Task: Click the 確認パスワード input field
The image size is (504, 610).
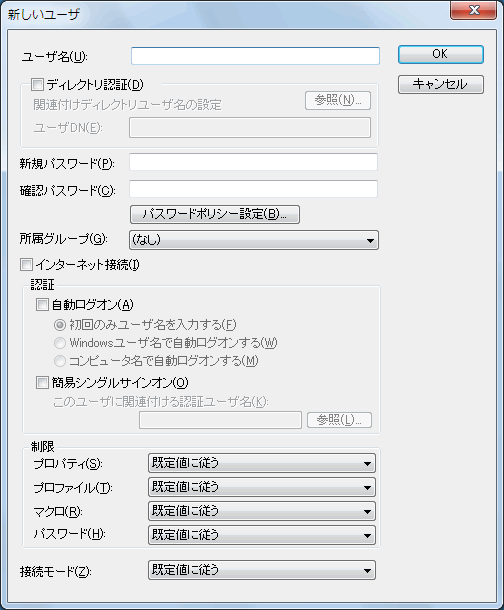Action: click(x=253, y=189)
